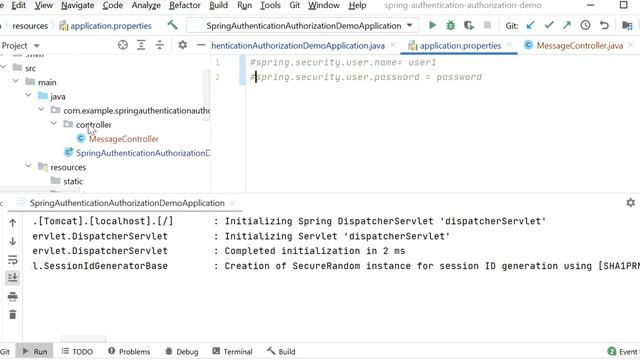Select application.properties editor tab
The height and width of the screenshot is (360, 640).
(x=460, y=45)
